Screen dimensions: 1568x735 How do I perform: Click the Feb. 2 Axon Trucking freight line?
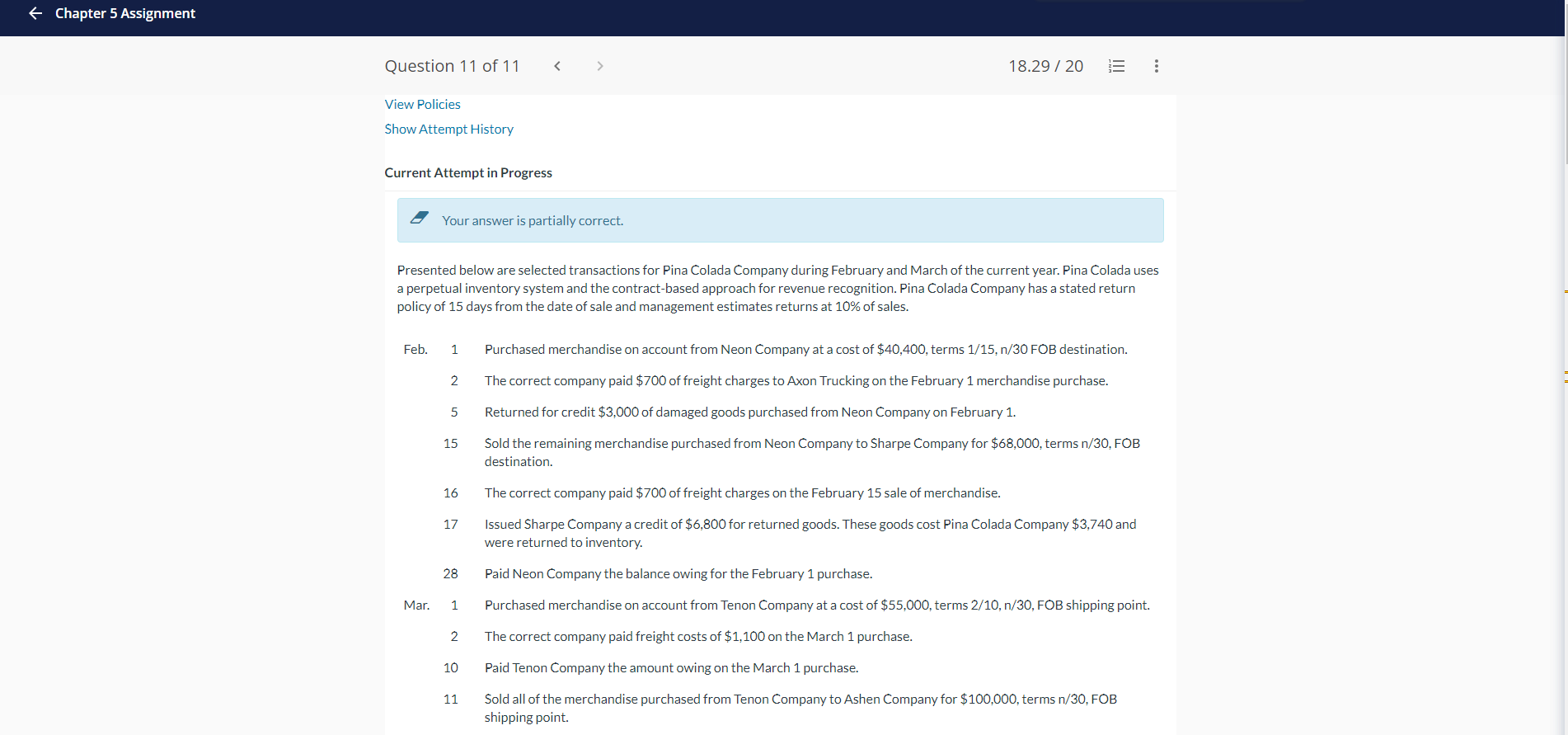(796, 381)
